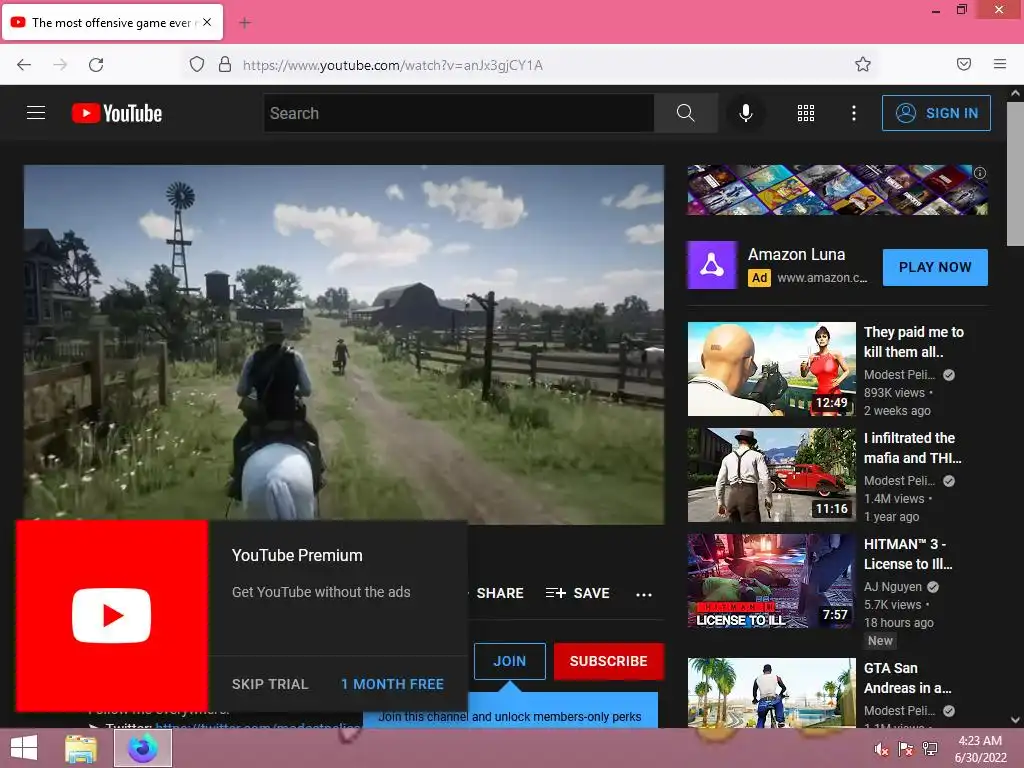Click SKIP TRIAL in the Premium popup
This screenshot has width=1024, height=768.
pos(270,684)
